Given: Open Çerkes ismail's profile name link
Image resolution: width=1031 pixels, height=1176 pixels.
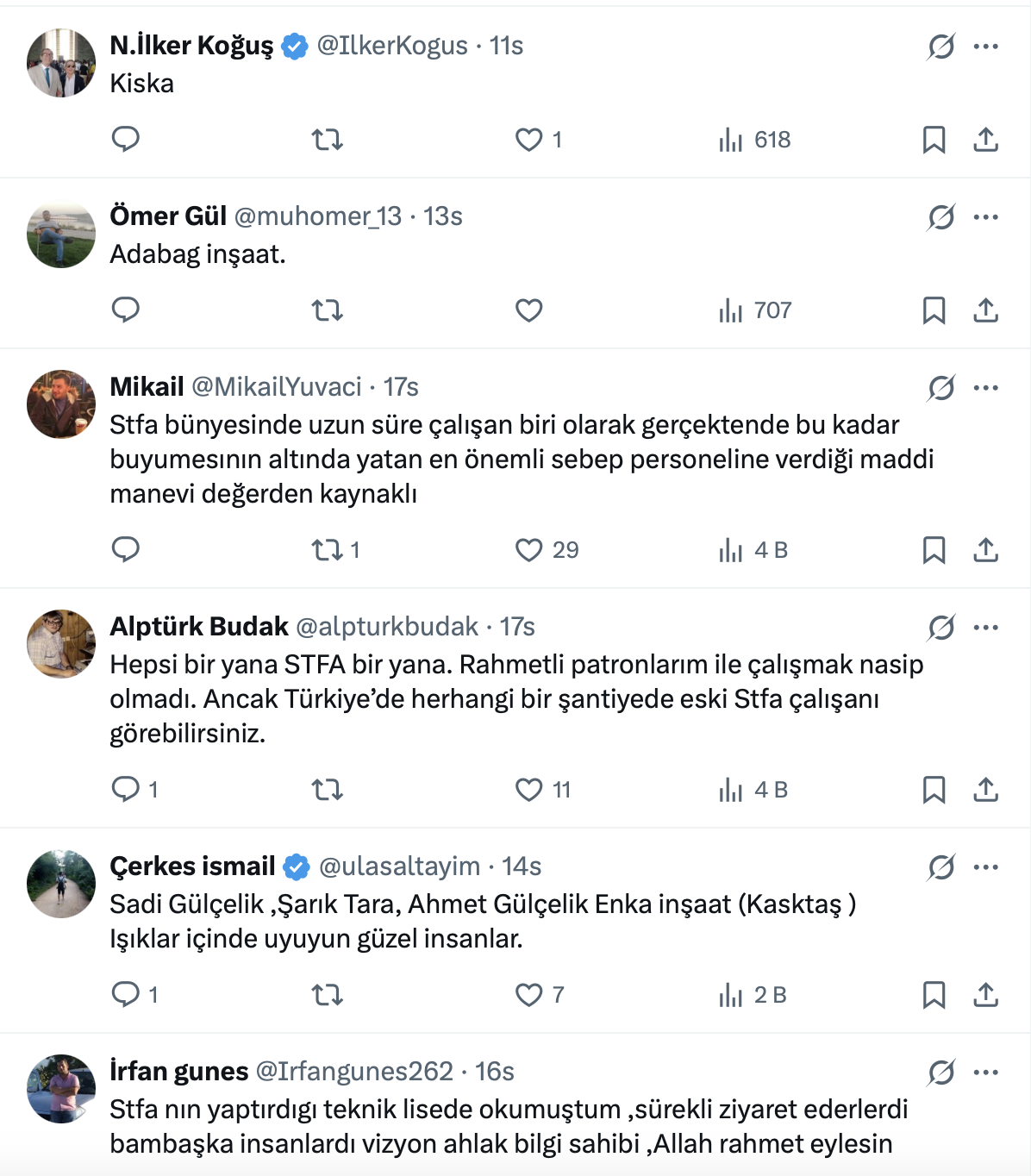Looking at the screenshot, I should [x=192, y=866].
